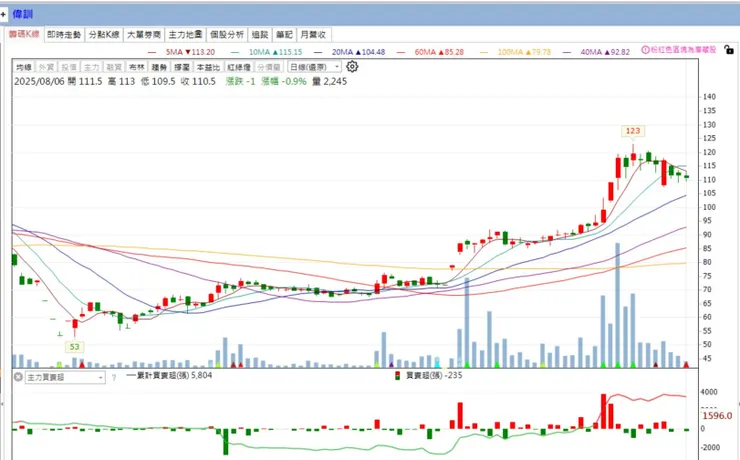Click the 140 price axis label

[709, 97]
